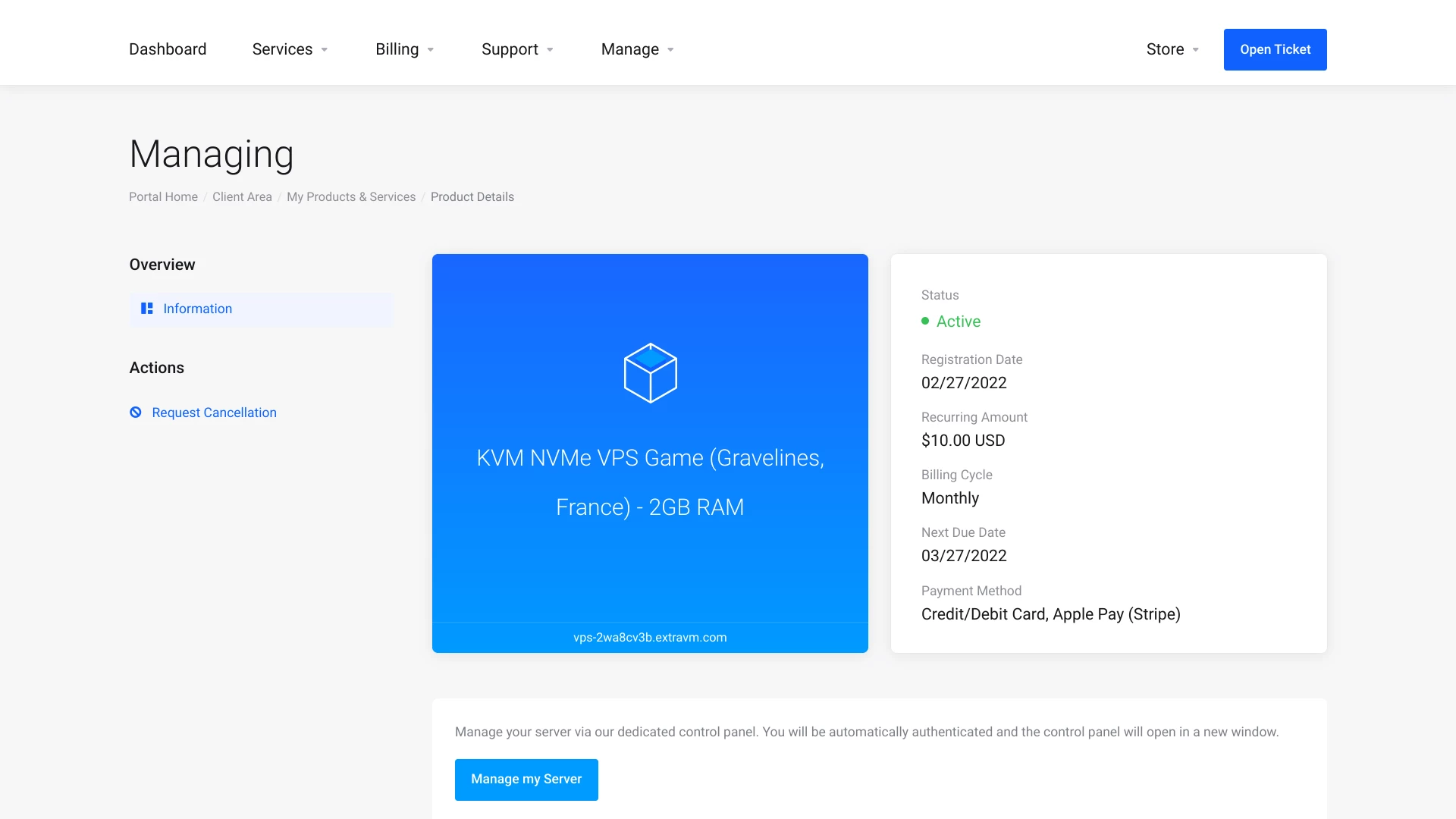Click the Request Cancellation link

(x=214, y=413)
